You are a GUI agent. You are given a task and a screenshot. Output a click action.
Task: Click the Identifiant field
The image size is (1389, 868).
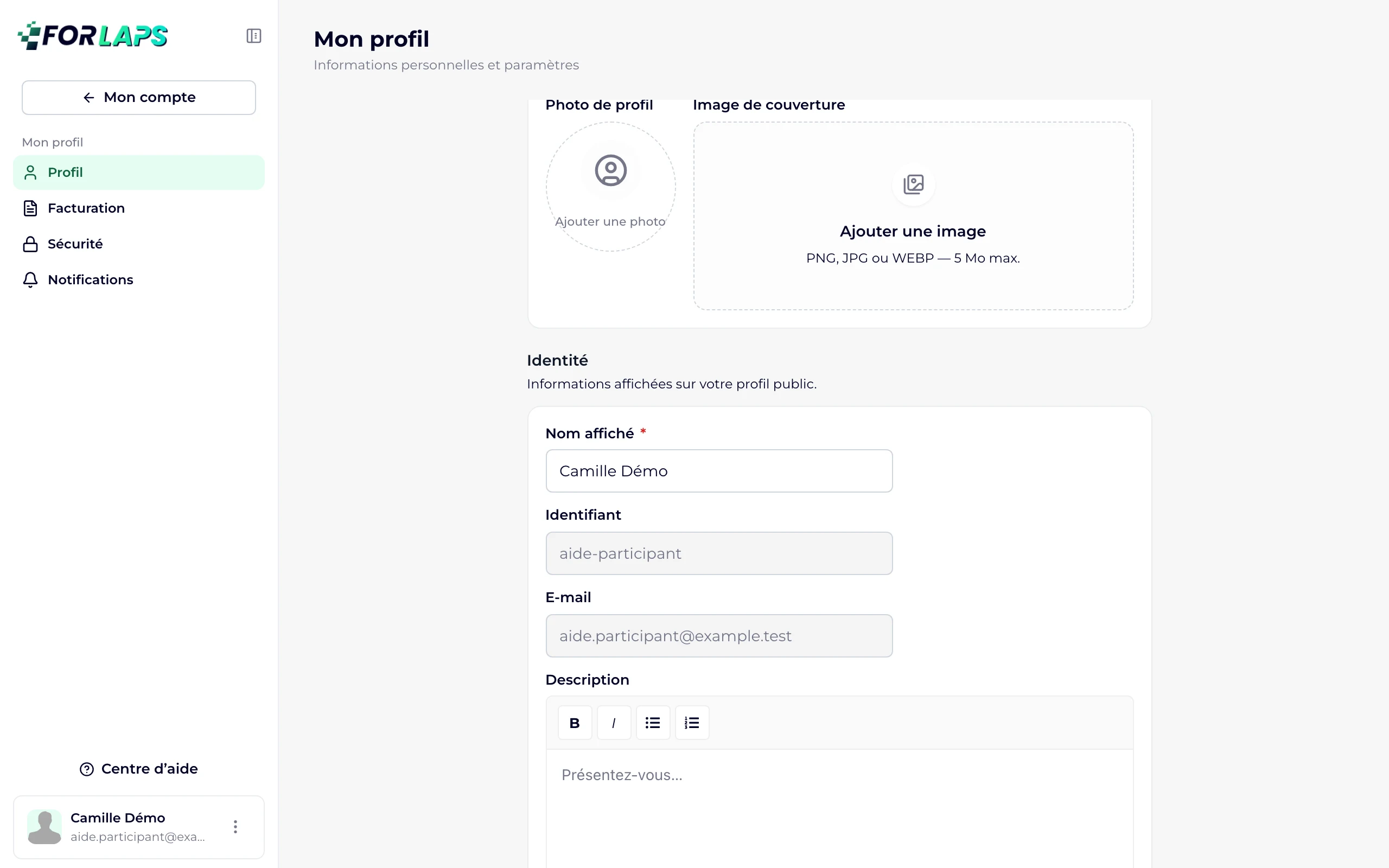(719, 553)
